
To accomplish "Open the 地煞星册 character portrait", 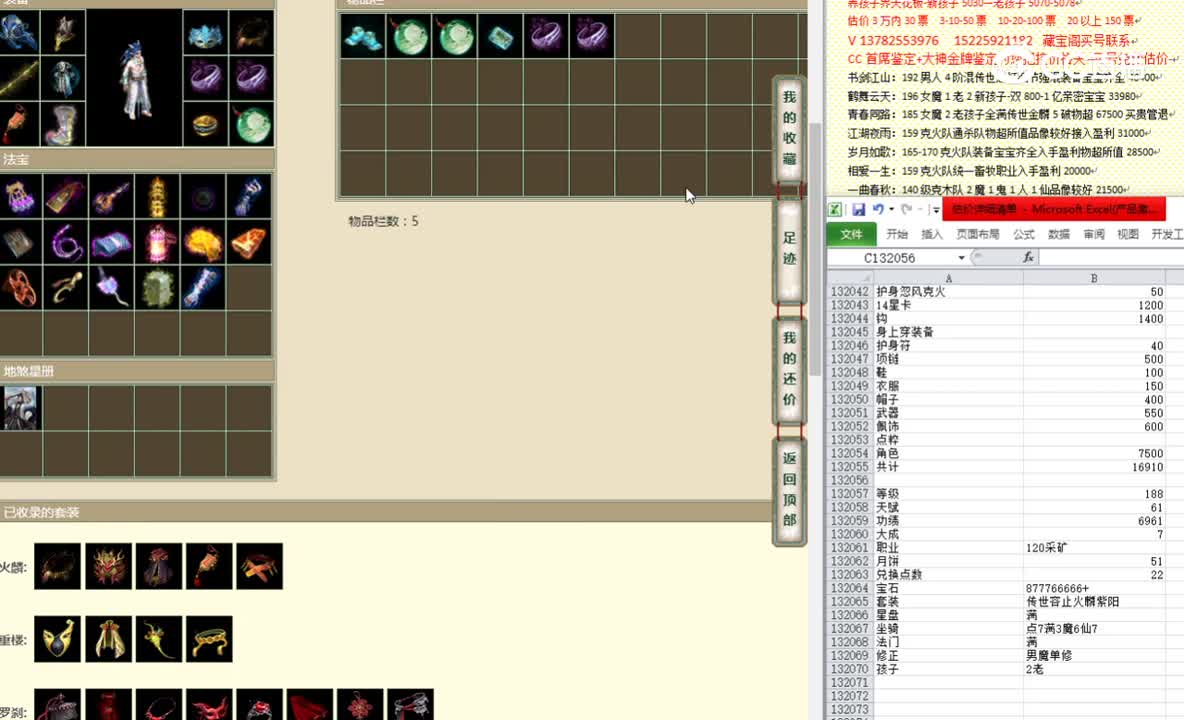I will click(x=20, y=408).
